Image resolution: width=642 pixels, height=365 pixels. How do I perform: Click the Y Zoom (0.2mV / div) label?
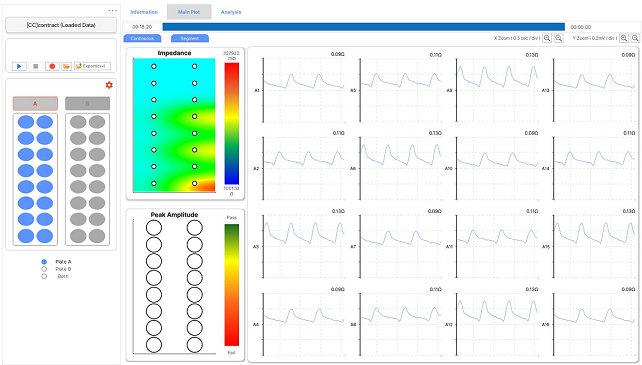pyautogui.click(x=595, y=38)
